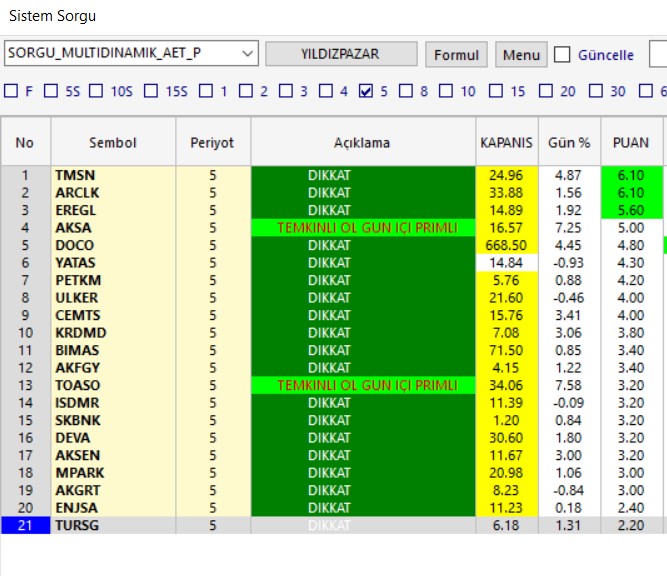Screen dimensions: 667x576
Task: Tick the 4 period checkbox
Action: click(326, 91)
